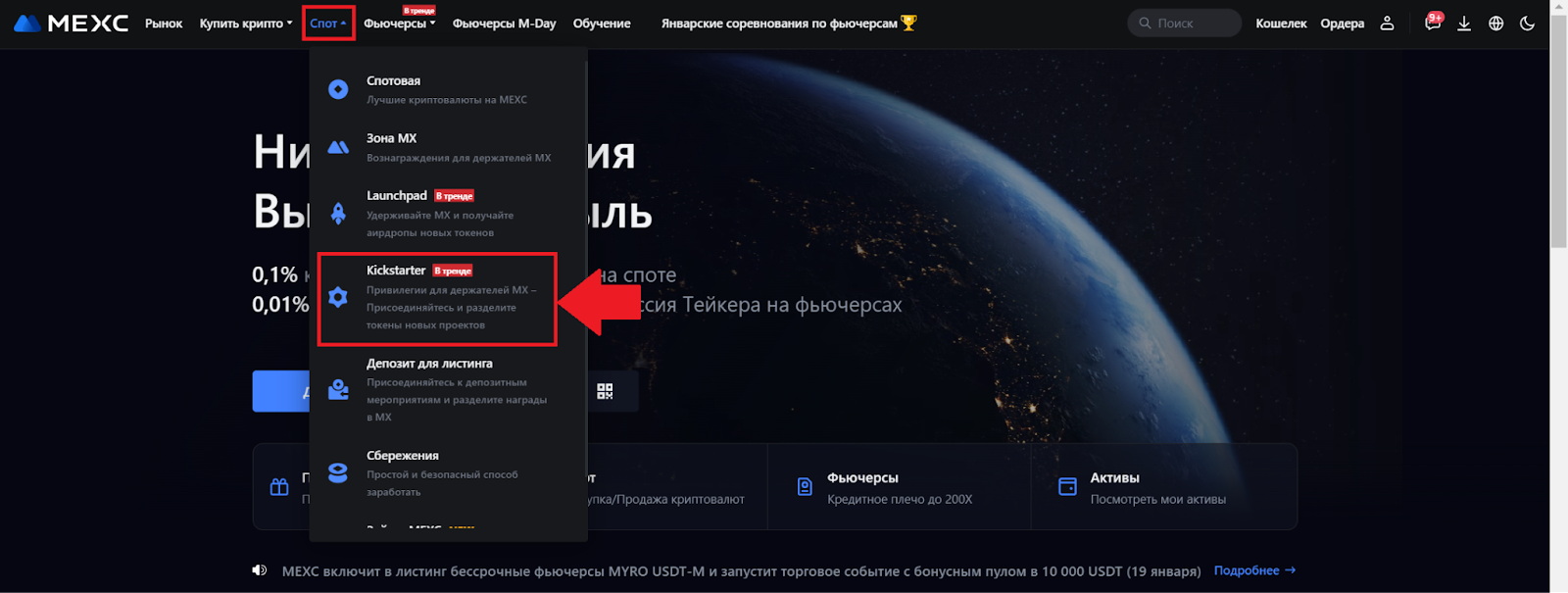Select Зона MX entry
Viewport: 1568px width, 593px height.
coord(448,147)
